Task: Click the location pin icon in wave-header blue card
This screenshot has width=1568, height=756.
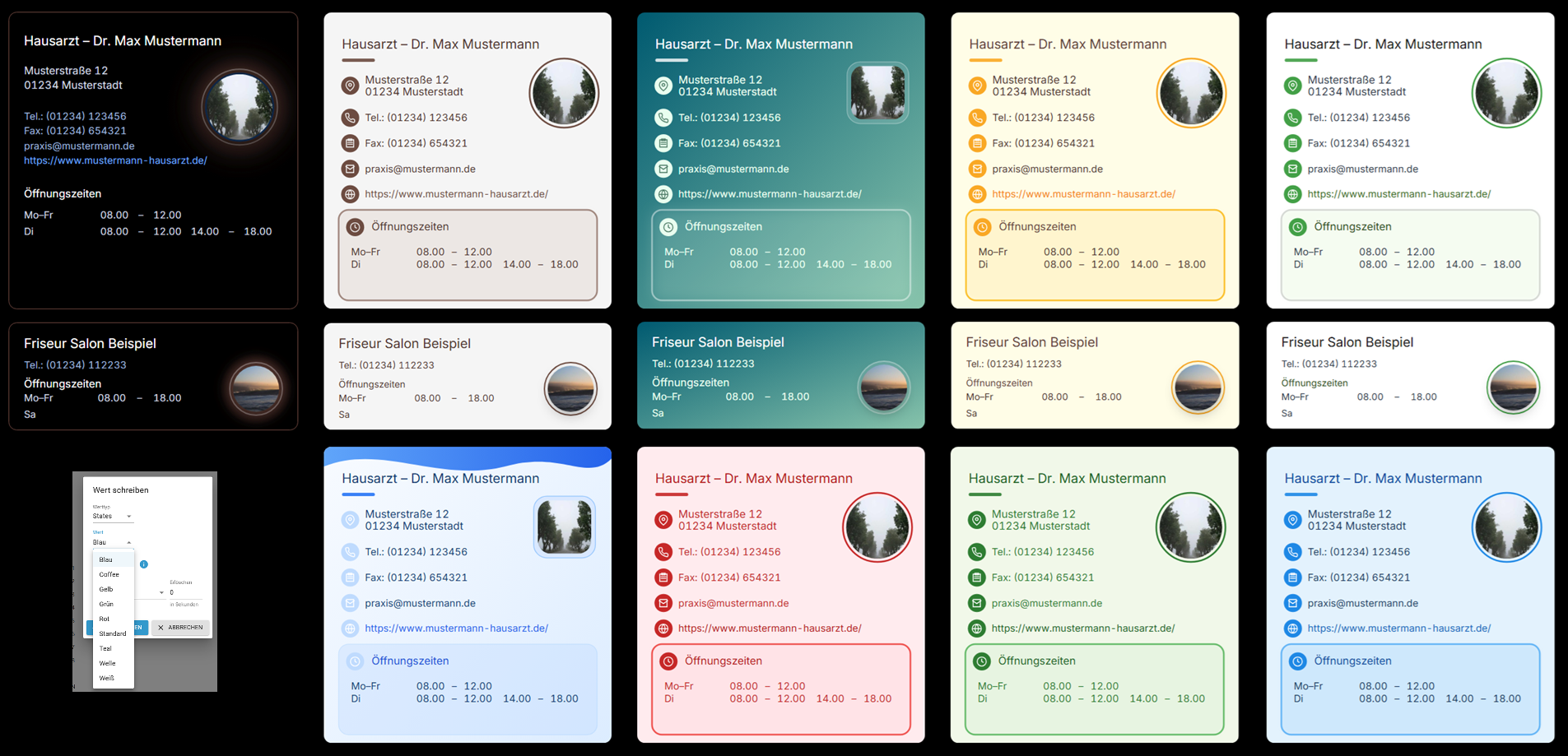Action: pyautogui.click(x=350, y=520)
